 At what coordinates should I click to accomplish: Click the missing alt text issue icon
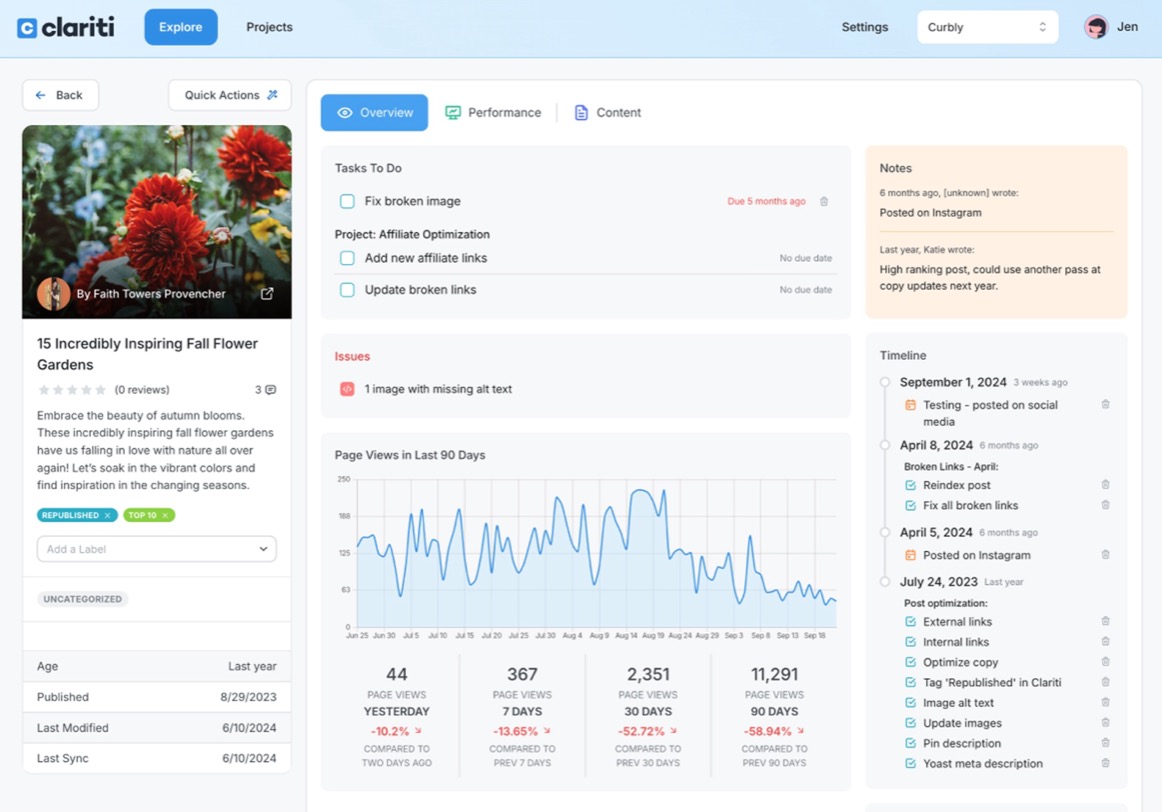347,389
